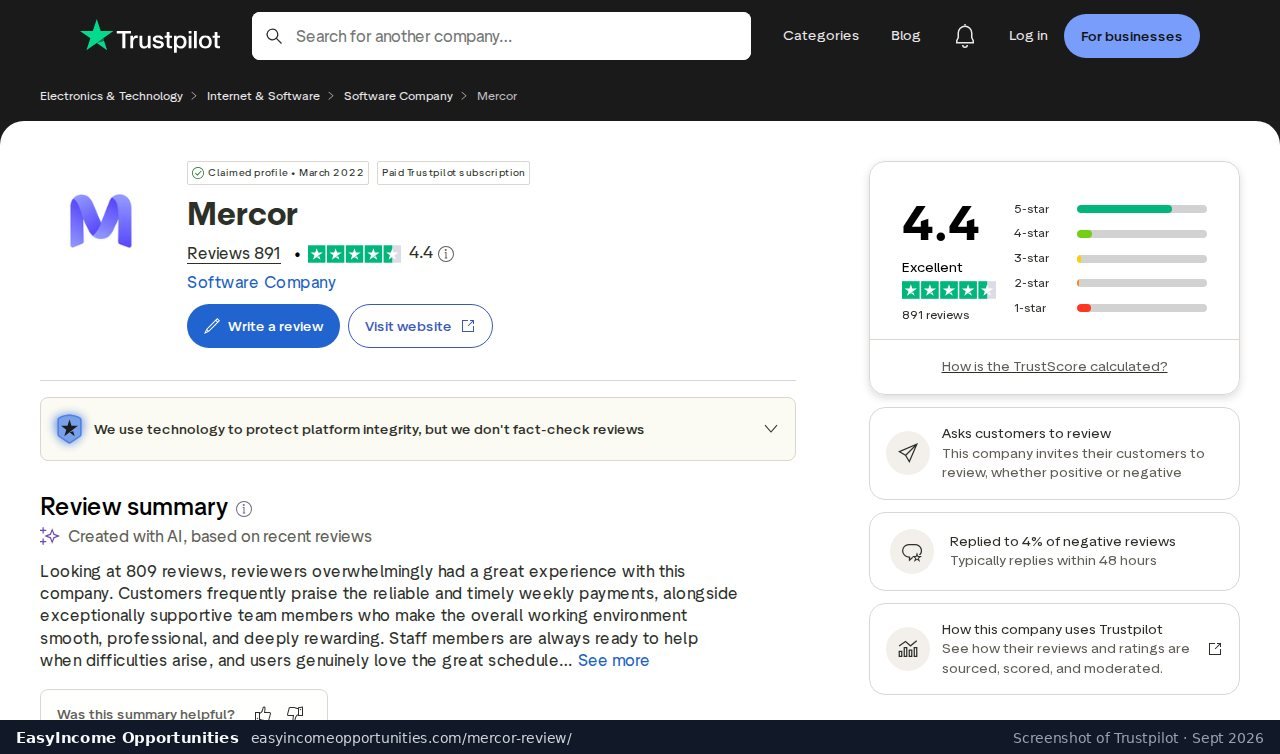Click the reply speech bubble icon

pos(912,551)
